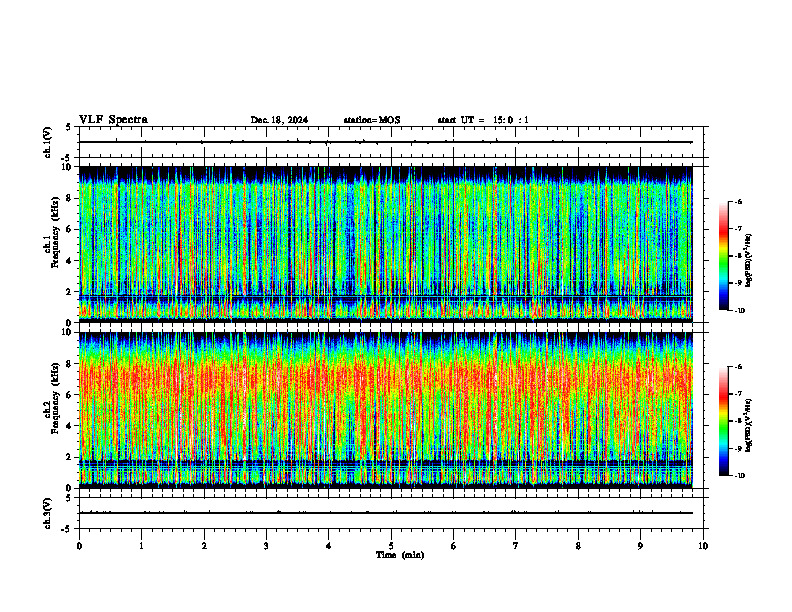Click the ch.2 spectrogram panel
Image resolution: width=792 pixels, height=612 pixels.
click(x=385, y=410)
